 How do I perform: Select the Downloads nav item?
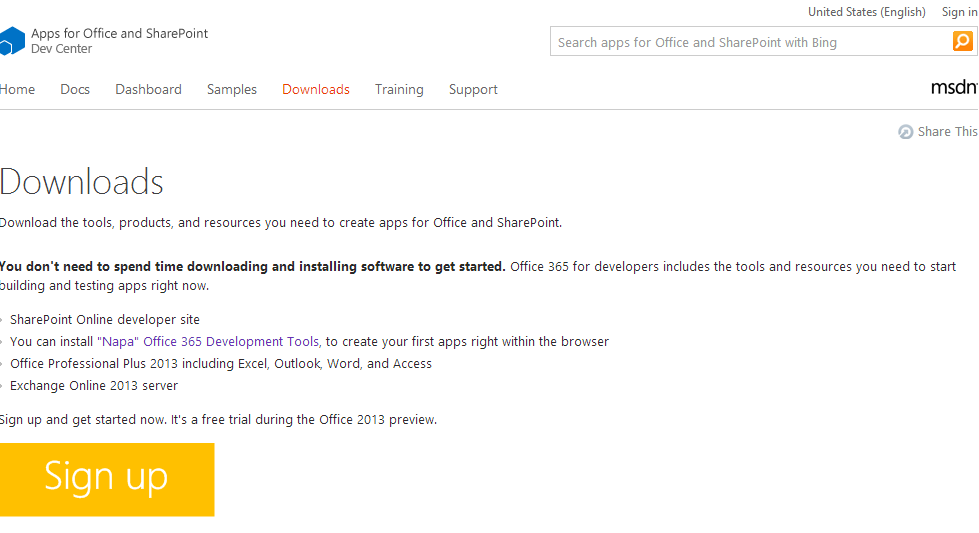point(316,89)
